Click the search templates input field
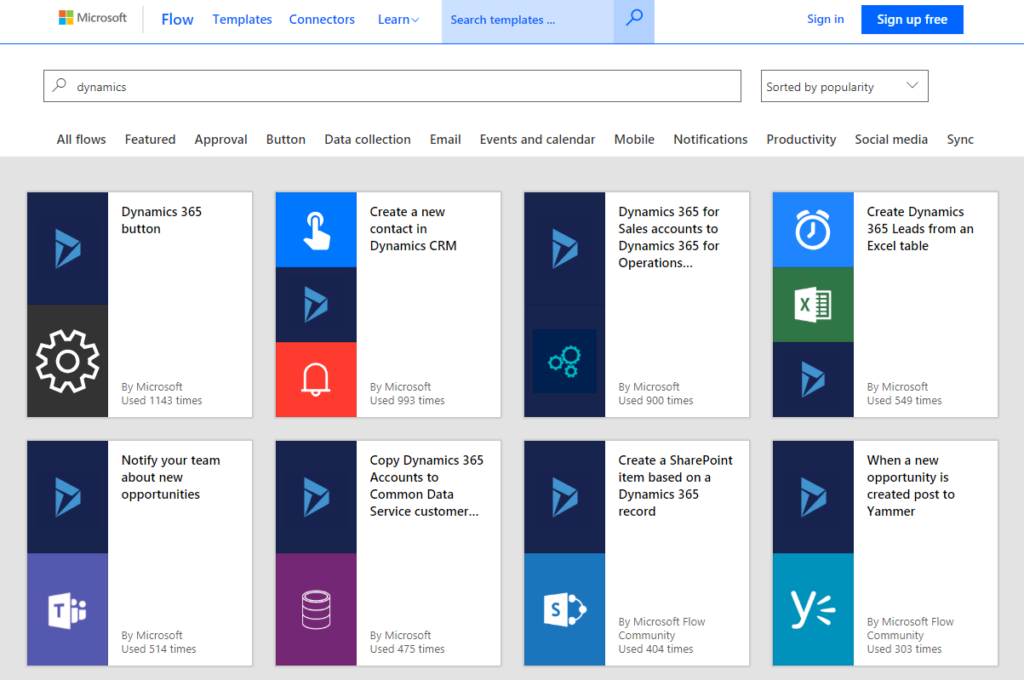 click(527, 19)
